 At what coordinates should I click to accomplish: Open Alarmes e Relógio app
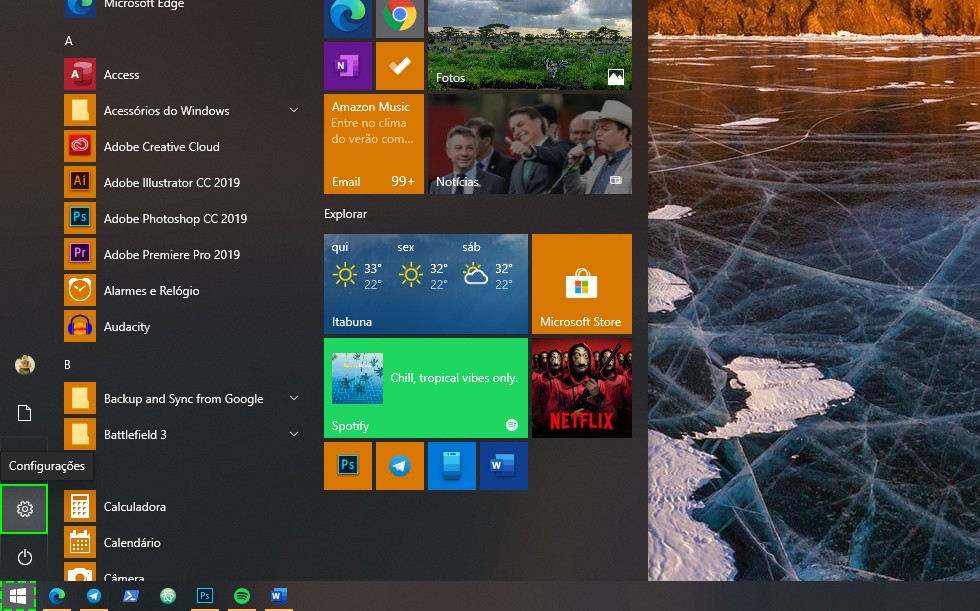[x=182, y=291]
